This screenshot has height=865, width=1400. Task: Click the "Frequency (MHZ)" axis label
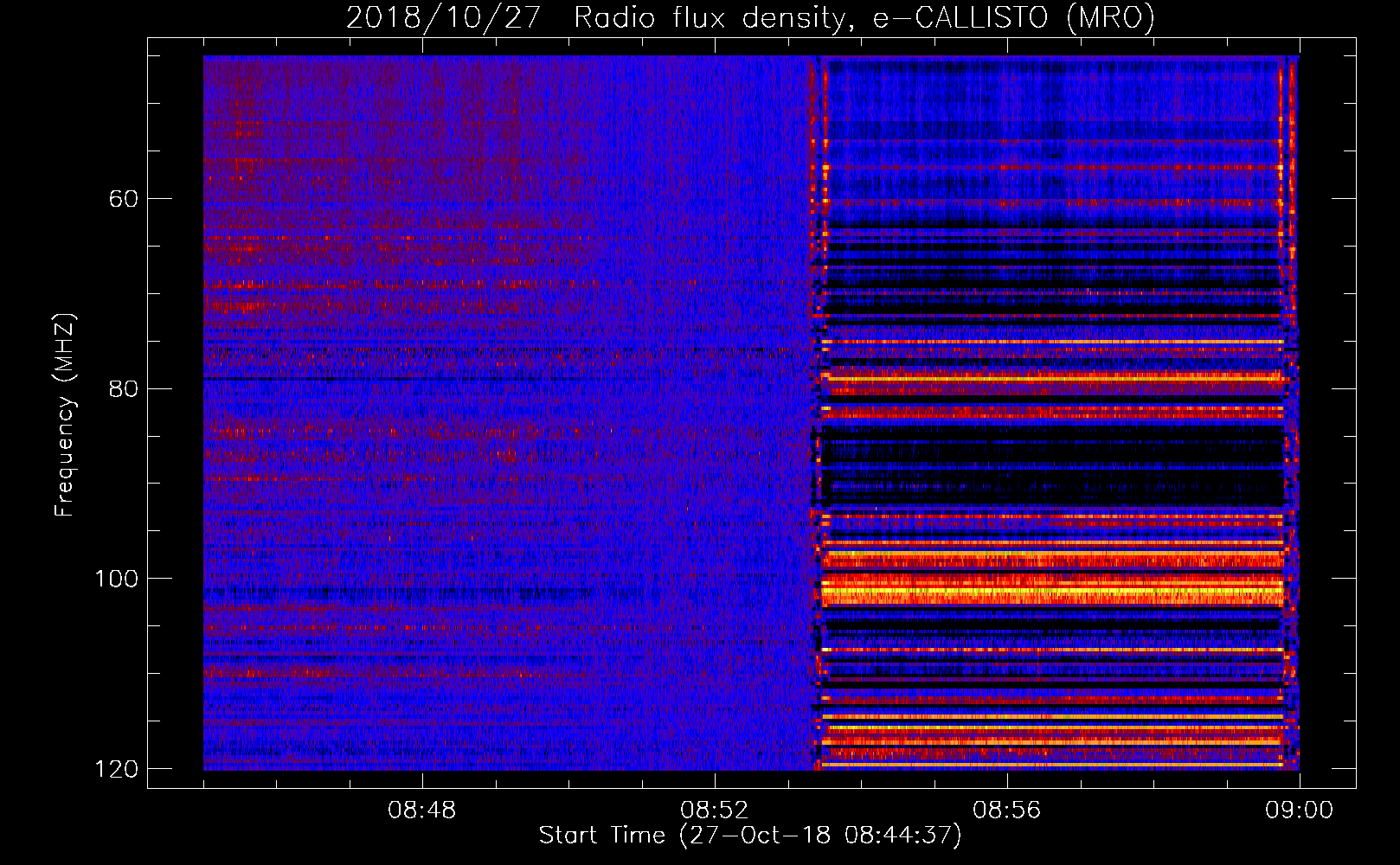65,415
